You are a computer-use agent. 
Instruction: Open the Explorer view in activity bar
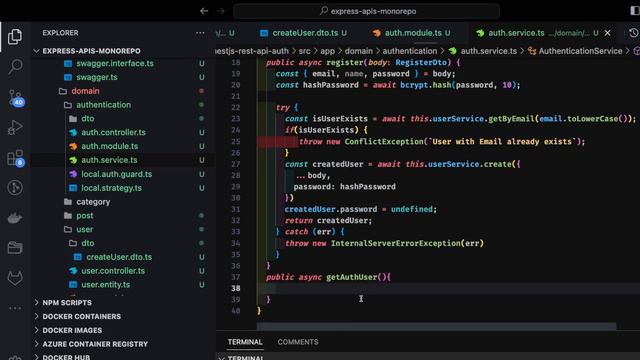[x=15, y=37]
